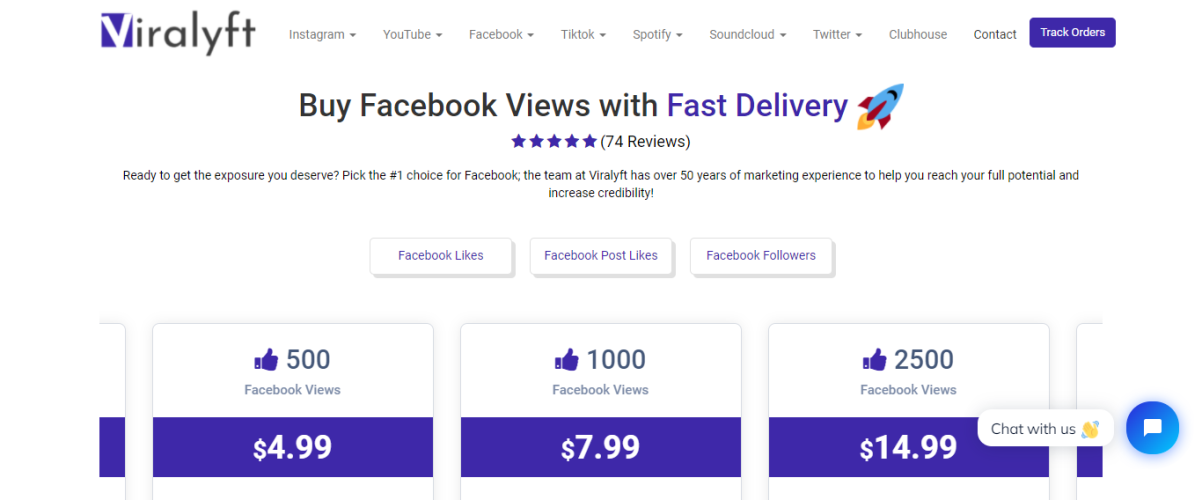Open the Twitter dropdown menu
The width and height of the screenshot is (1202, 500).
coord(837,34)
